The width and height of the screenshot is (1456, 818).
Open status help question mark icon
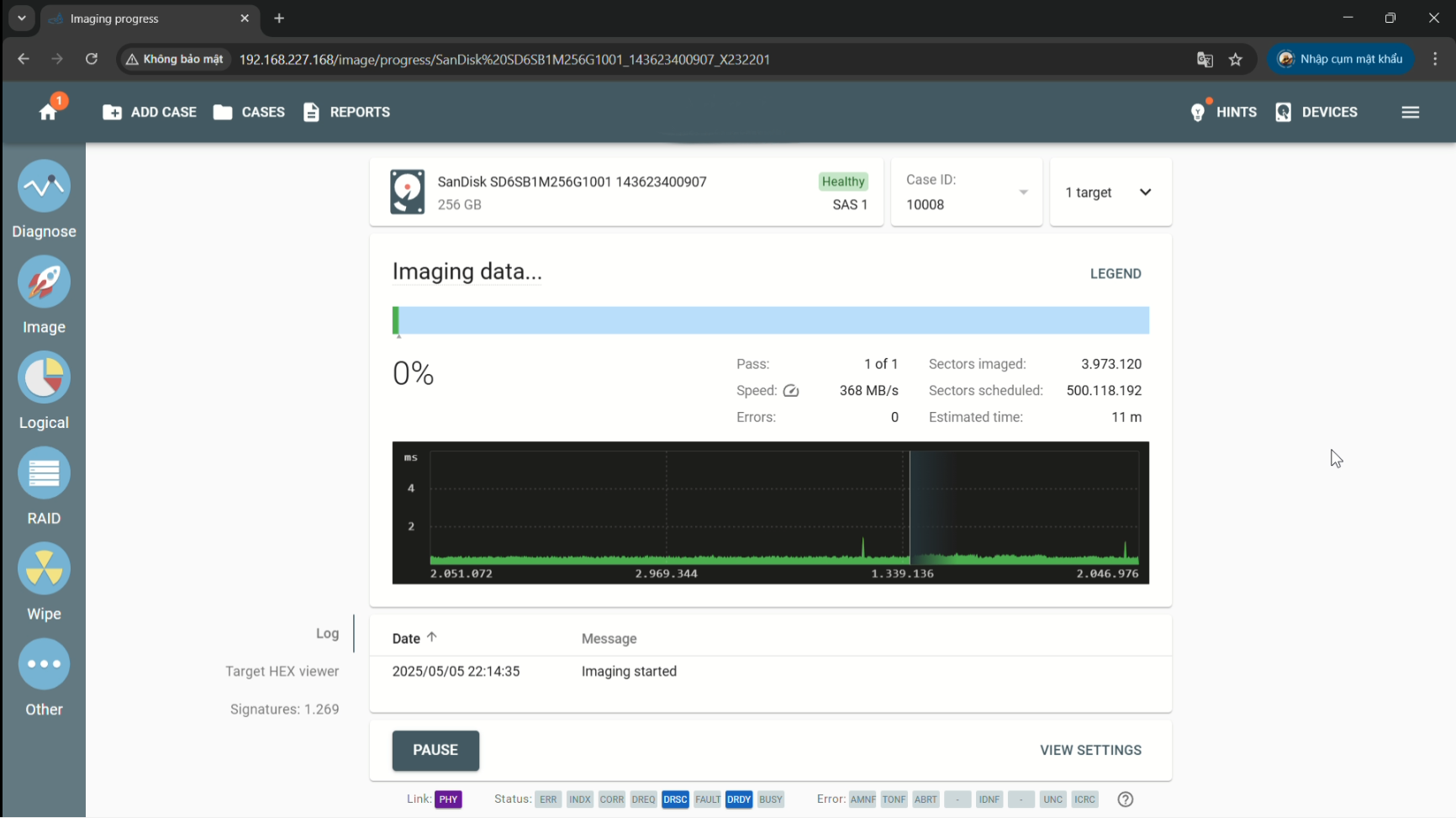pyautogui.click(x=1126, y=800)
